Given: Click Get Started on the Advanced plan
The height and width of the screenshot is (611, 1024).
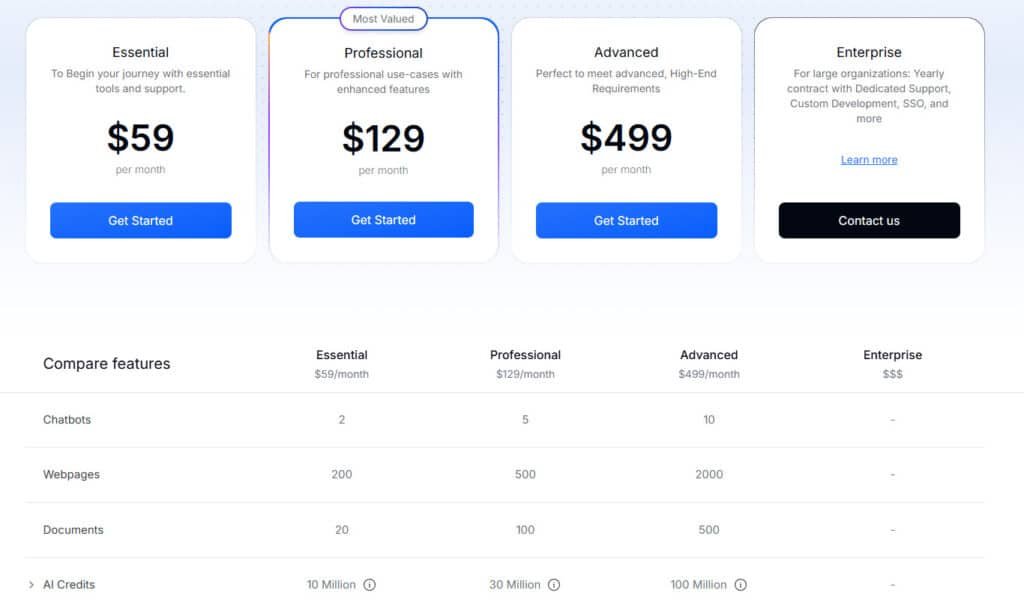Looking at the screenshot, I should [x=626, y=220].
